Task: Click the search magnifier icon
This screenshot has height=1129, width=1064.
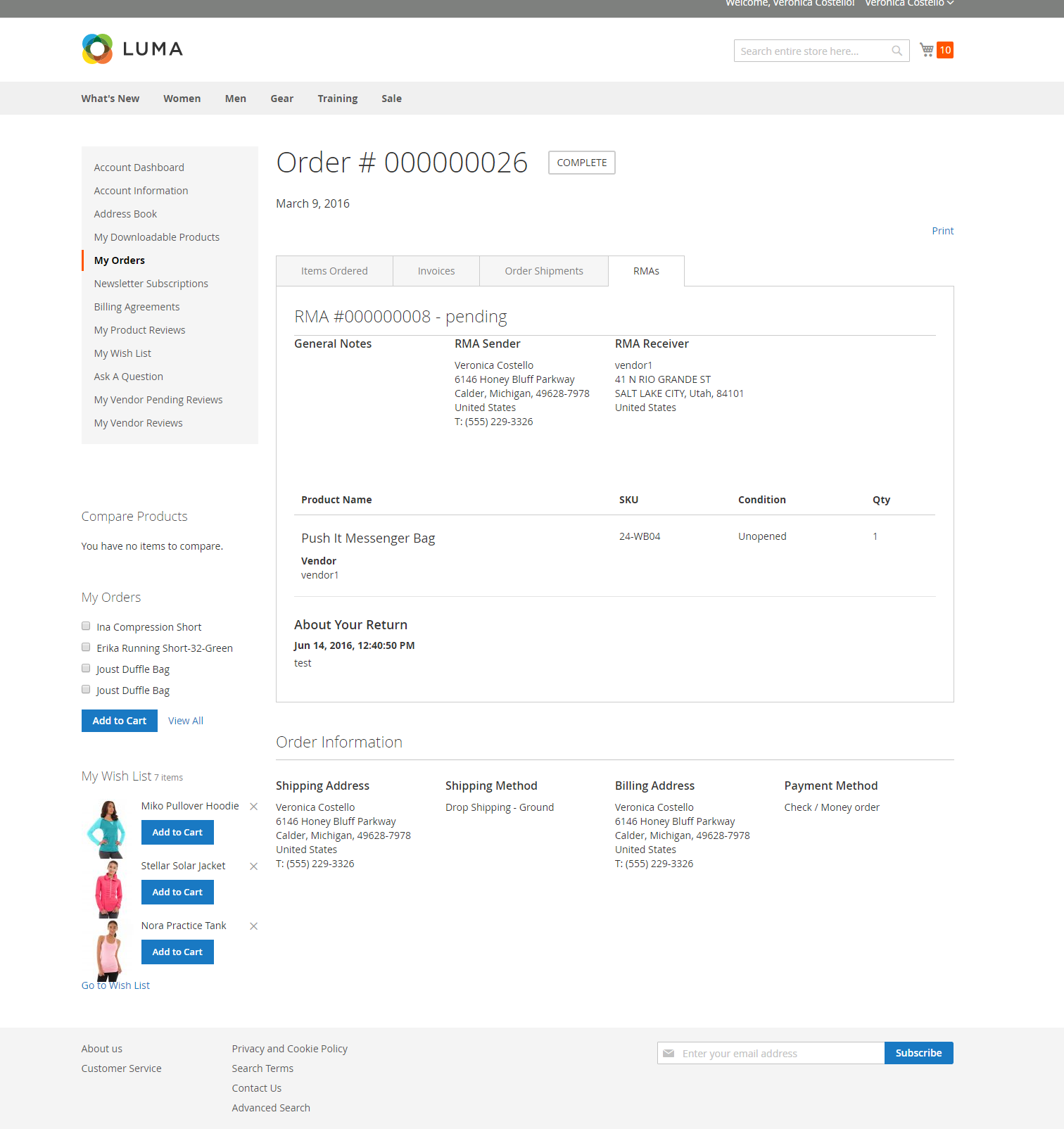Action: click(x=897, y=51)
